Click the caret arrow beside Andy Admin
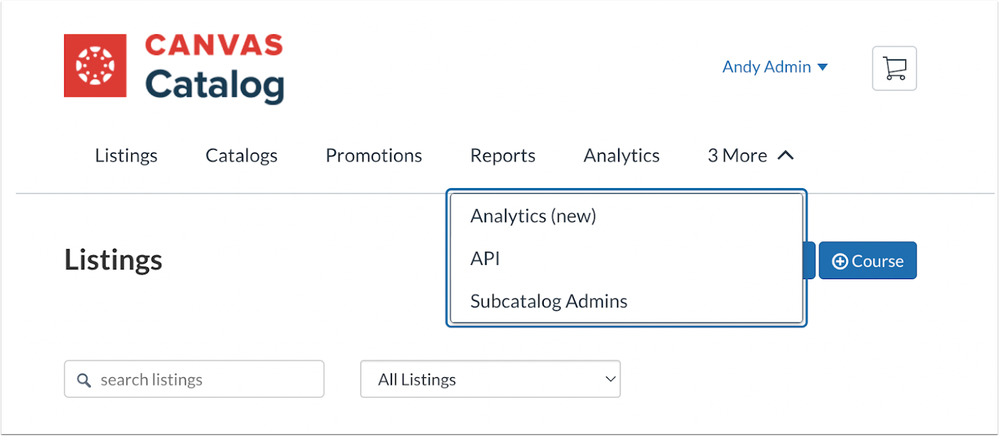 click(x=823, y=67)
